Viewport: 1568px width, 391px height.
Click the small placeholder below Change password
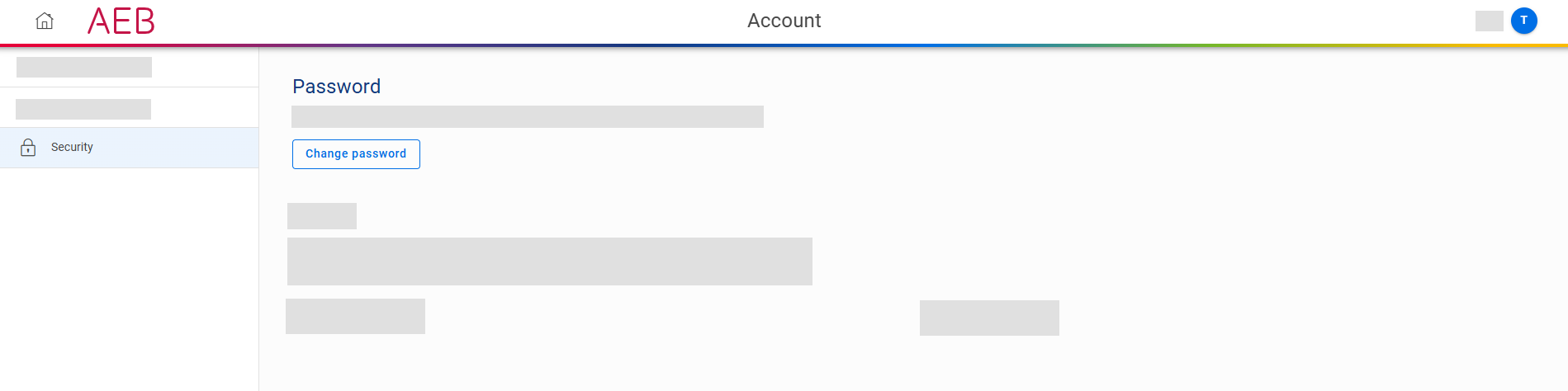click(x=322, y=216)
